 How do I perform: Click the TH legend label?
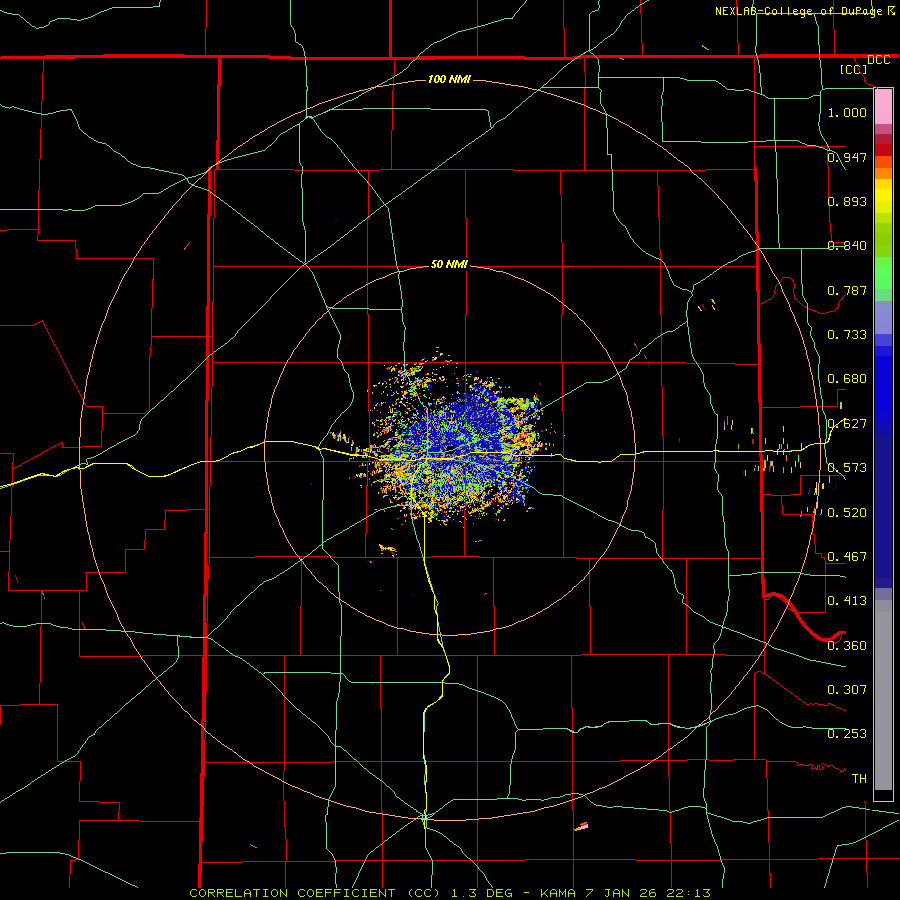(859, 778)
